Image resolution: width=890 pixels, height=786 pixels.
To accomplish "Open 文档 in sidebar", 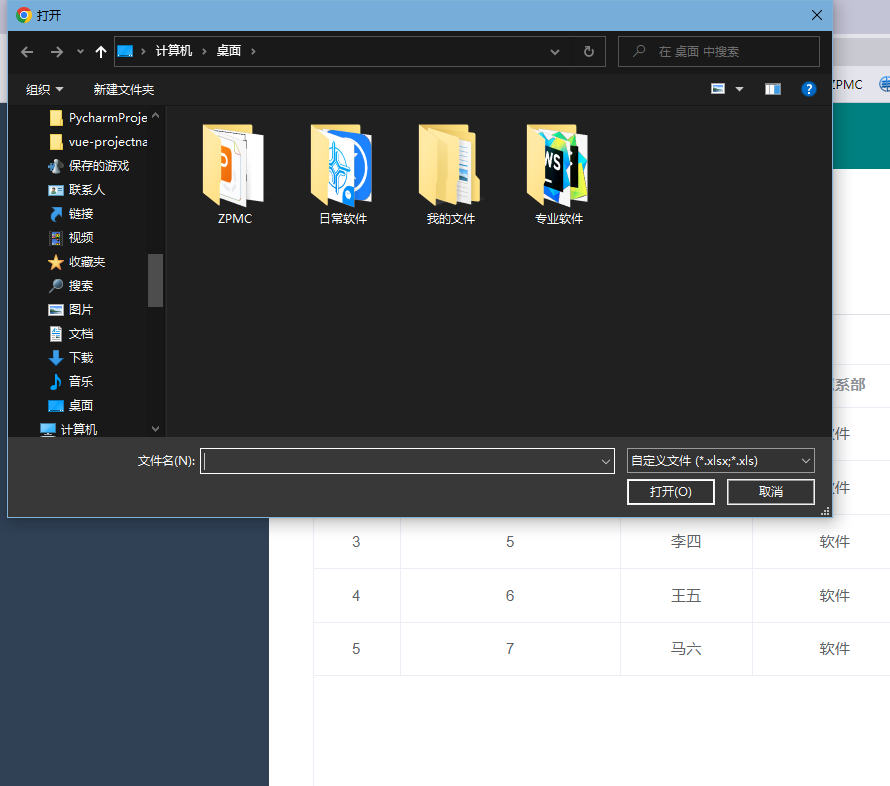I will (x=71, y=334).
